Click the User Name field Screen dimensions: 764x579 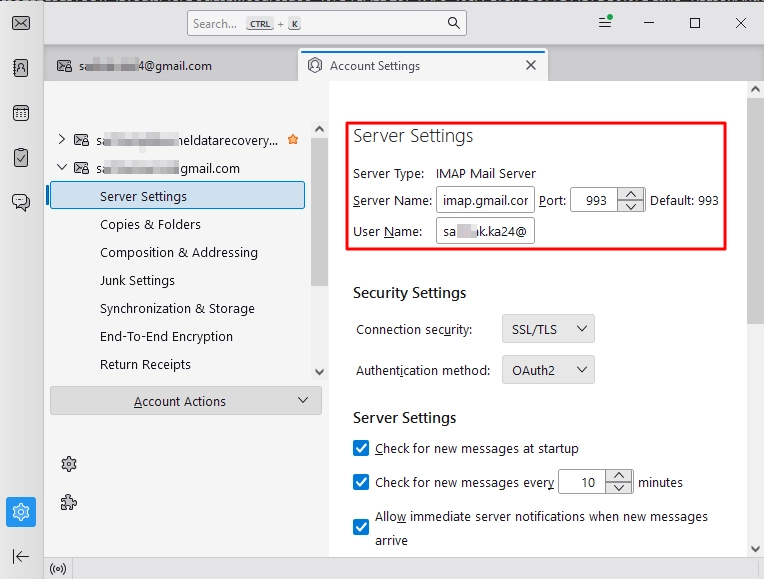[x=485, y=231]
